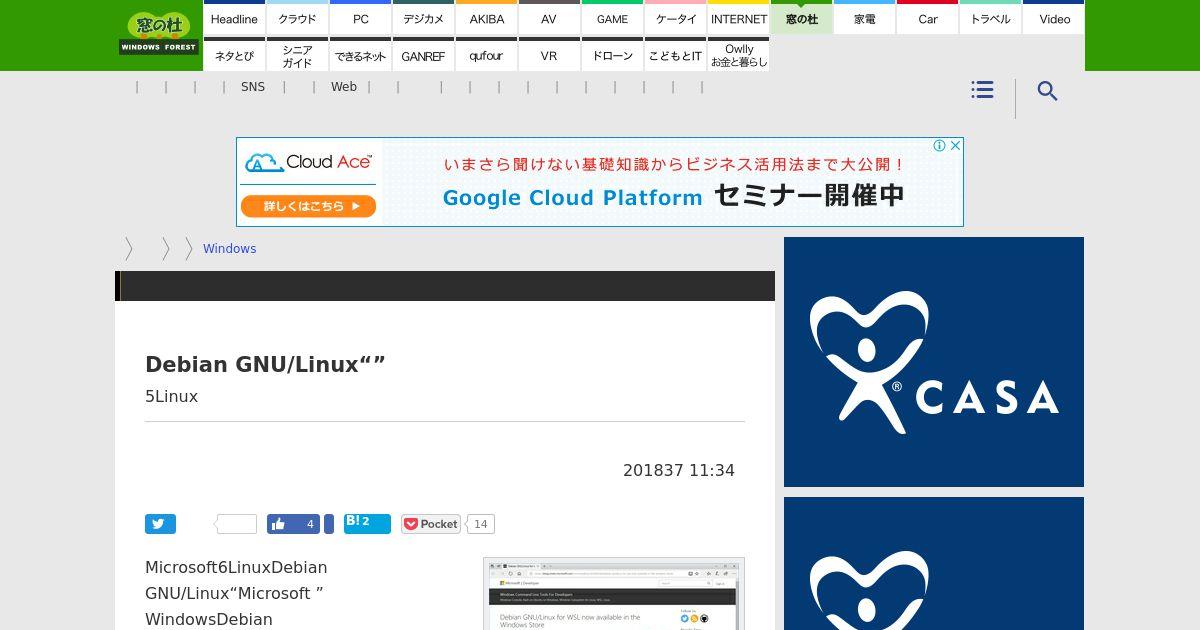Viewport: 1200px width, 630px height.
Task: Switch to the INTERNET tab
Action: pyautogui.click(x=738, y=18)
